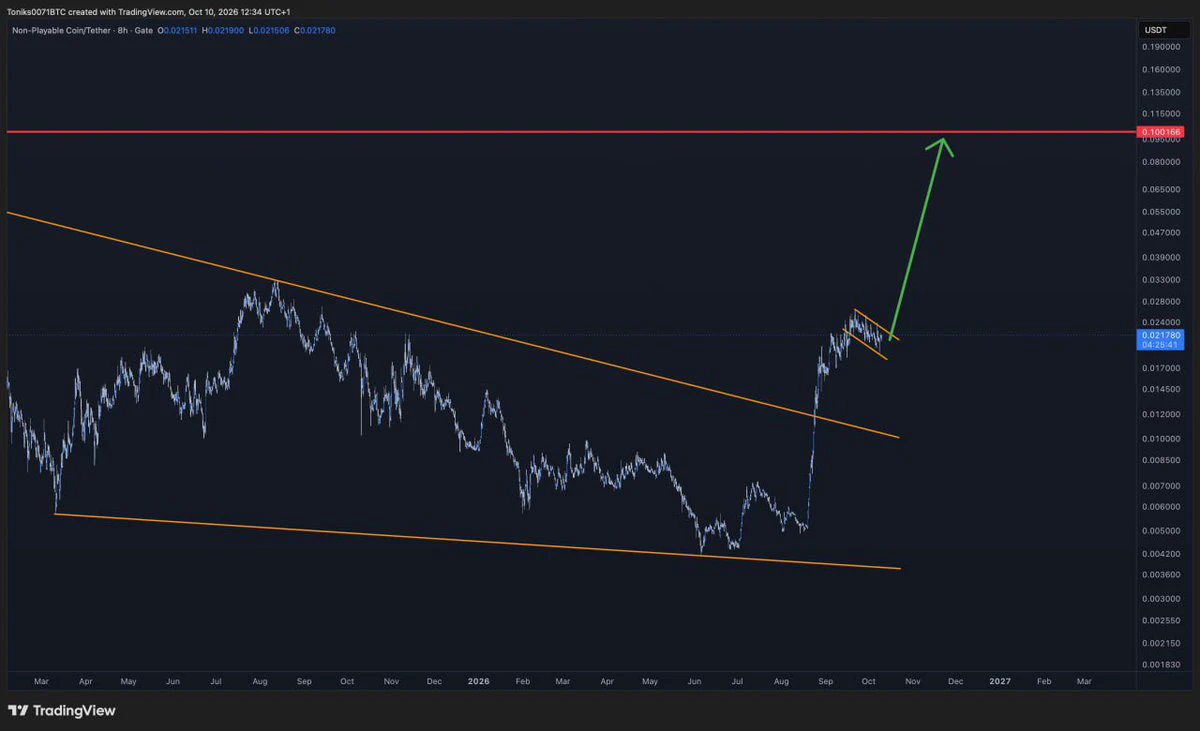This screenshot has height=731, width=1200.
Task: Select the high value H0.021900
Action: [222, 31]
